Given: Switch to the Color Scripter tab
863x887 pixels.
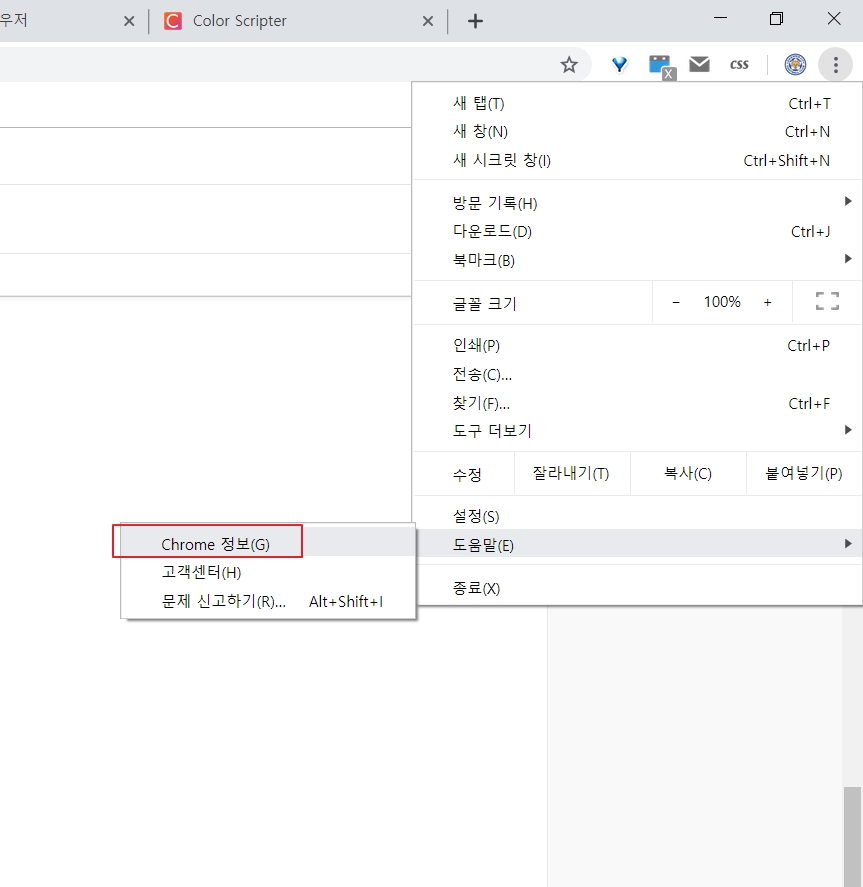Looking at the screenshot, I should click(x=297, y=21).
